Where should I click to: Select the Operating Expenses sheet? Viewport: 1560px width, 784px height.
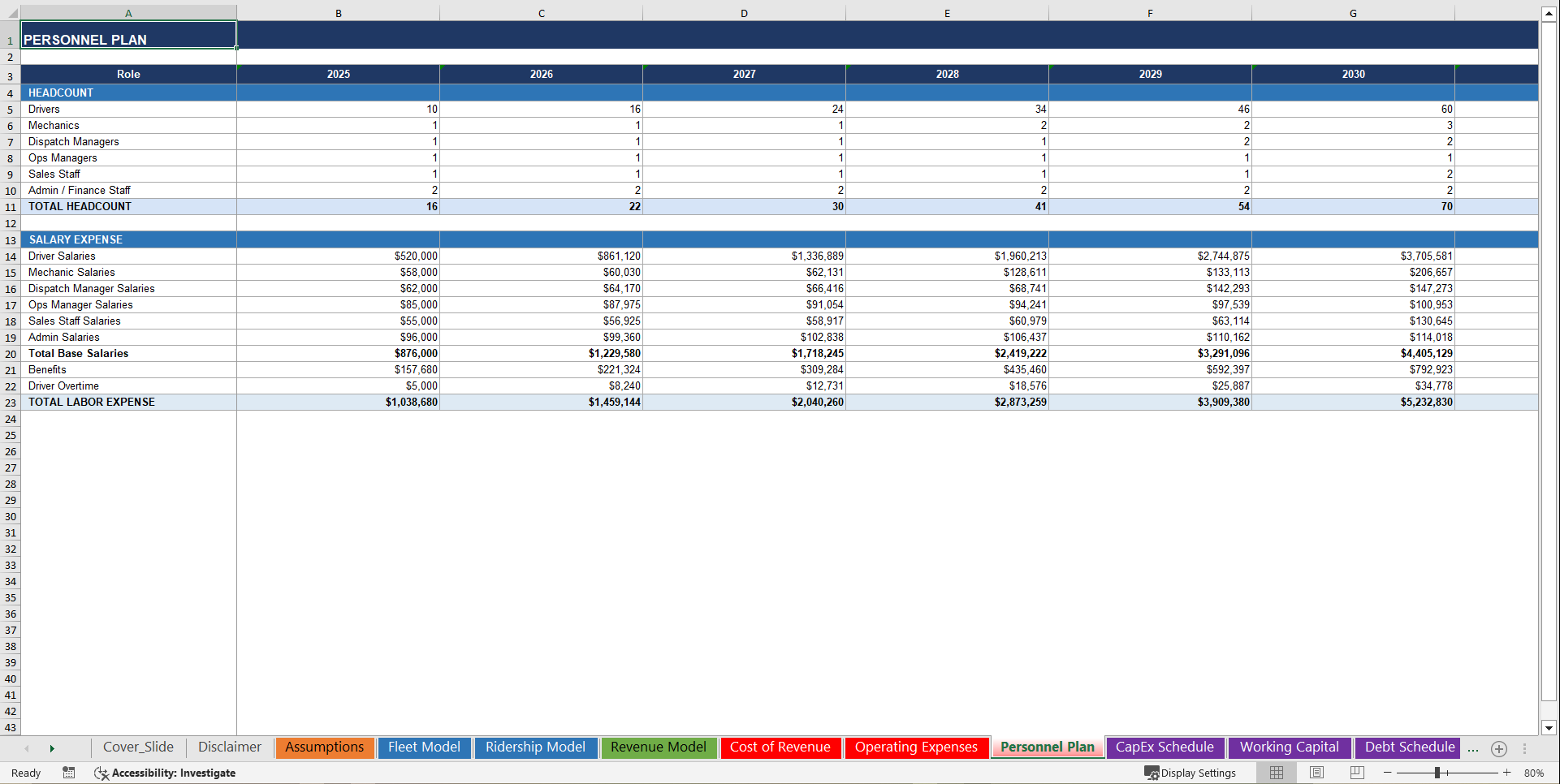pos(916,747)
